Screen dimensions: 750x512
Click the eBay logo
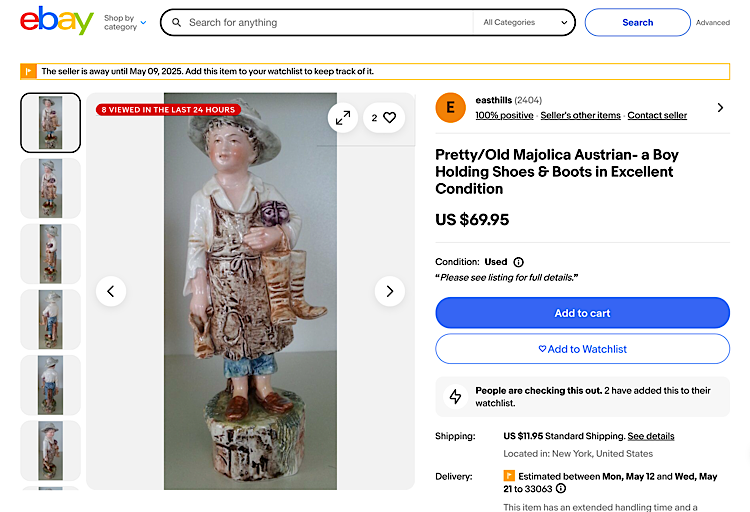pyautogui.click(x=56, y=21)
